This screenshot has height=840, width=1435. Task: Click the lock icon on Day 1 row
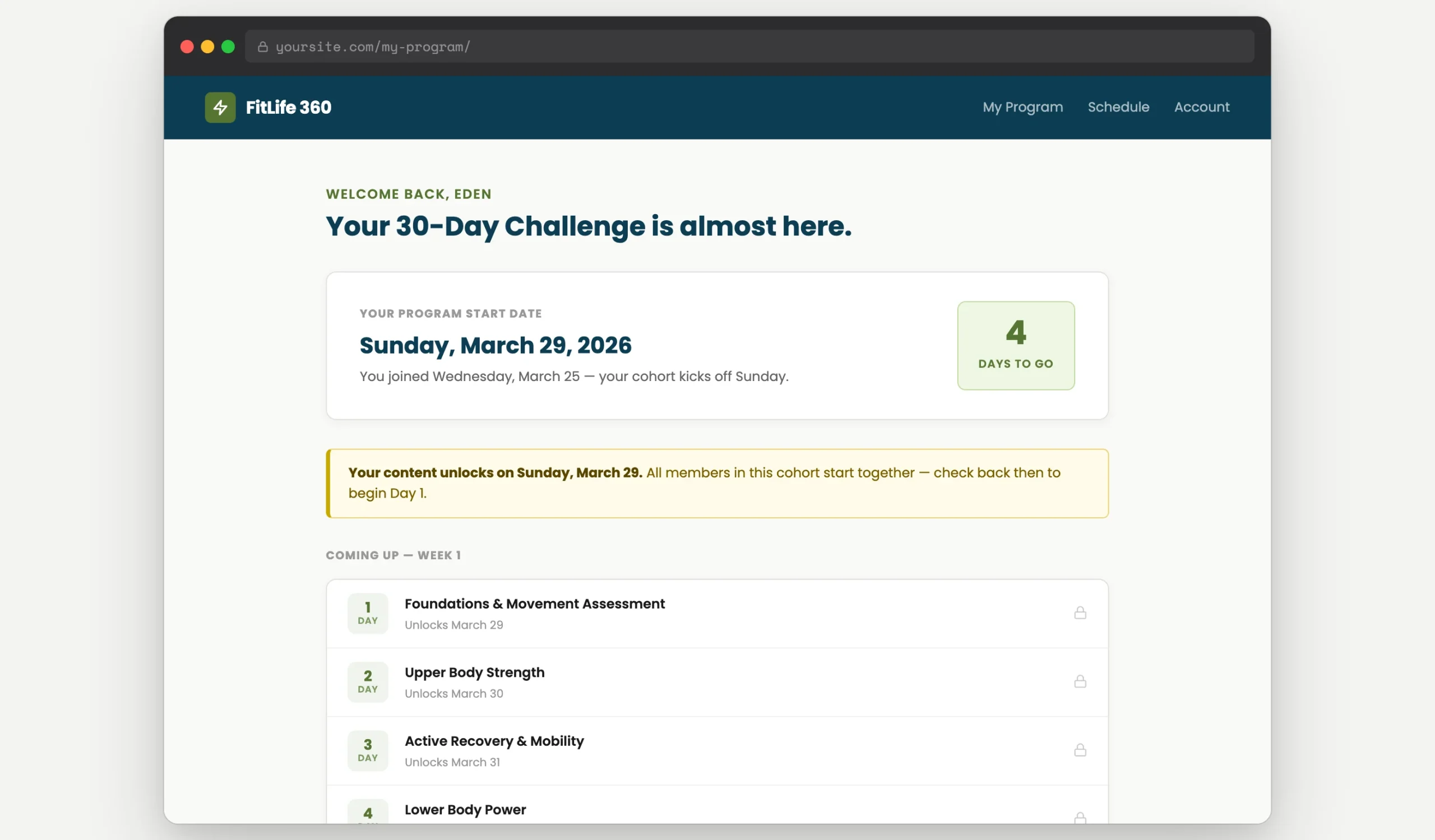point(1080,613)
